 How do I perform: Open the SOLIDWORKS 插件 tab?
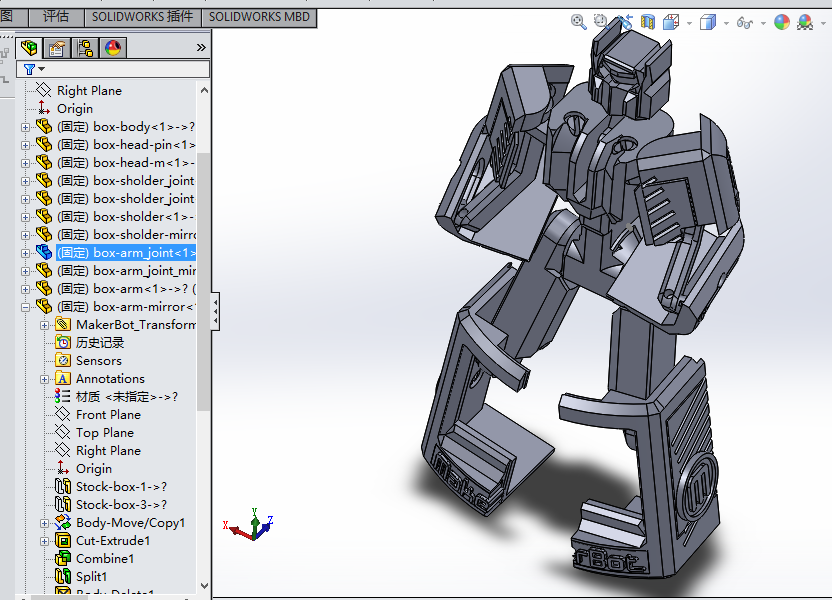coord(141,17)
